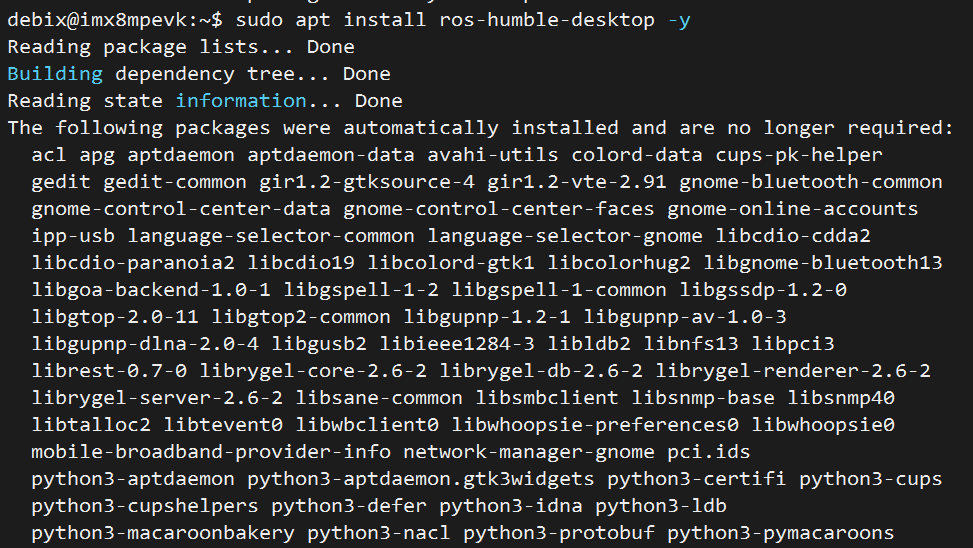Click the 'sudo apt install' command text
Screen dimensions: 973x548
pyautogui.click(x=331, y=20)
